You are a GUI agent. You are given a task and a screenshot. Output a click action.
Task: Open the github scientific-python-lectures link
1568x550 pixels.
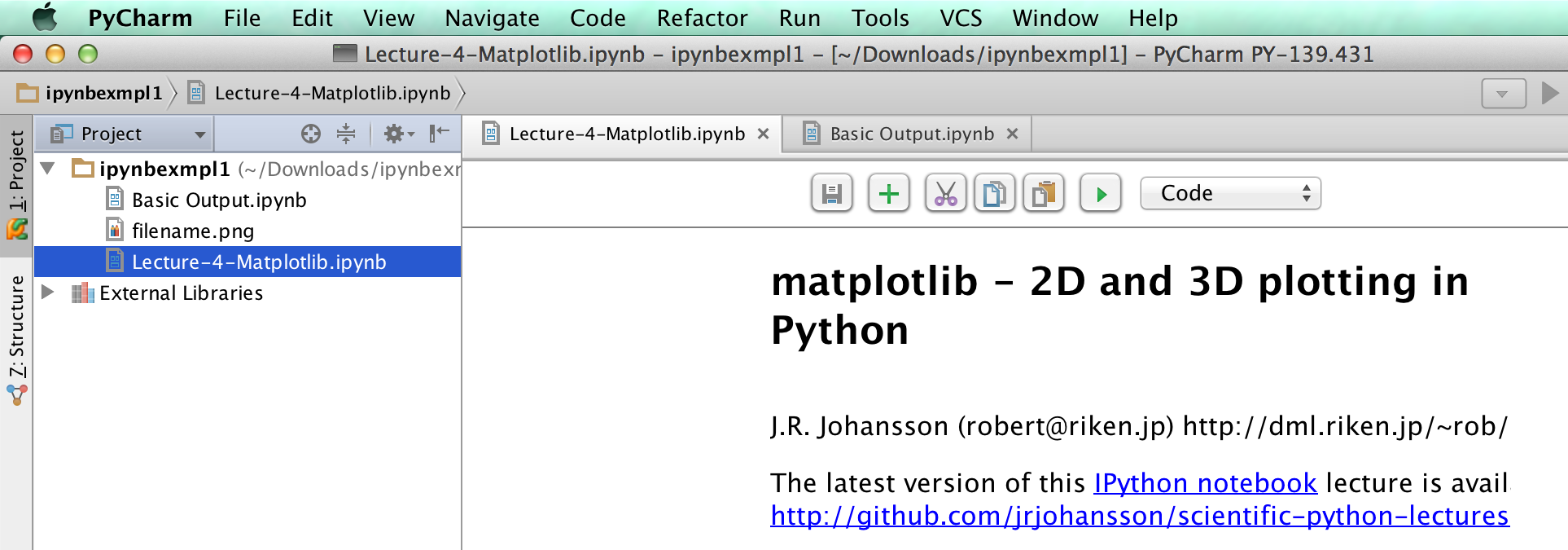point(1140,516)
